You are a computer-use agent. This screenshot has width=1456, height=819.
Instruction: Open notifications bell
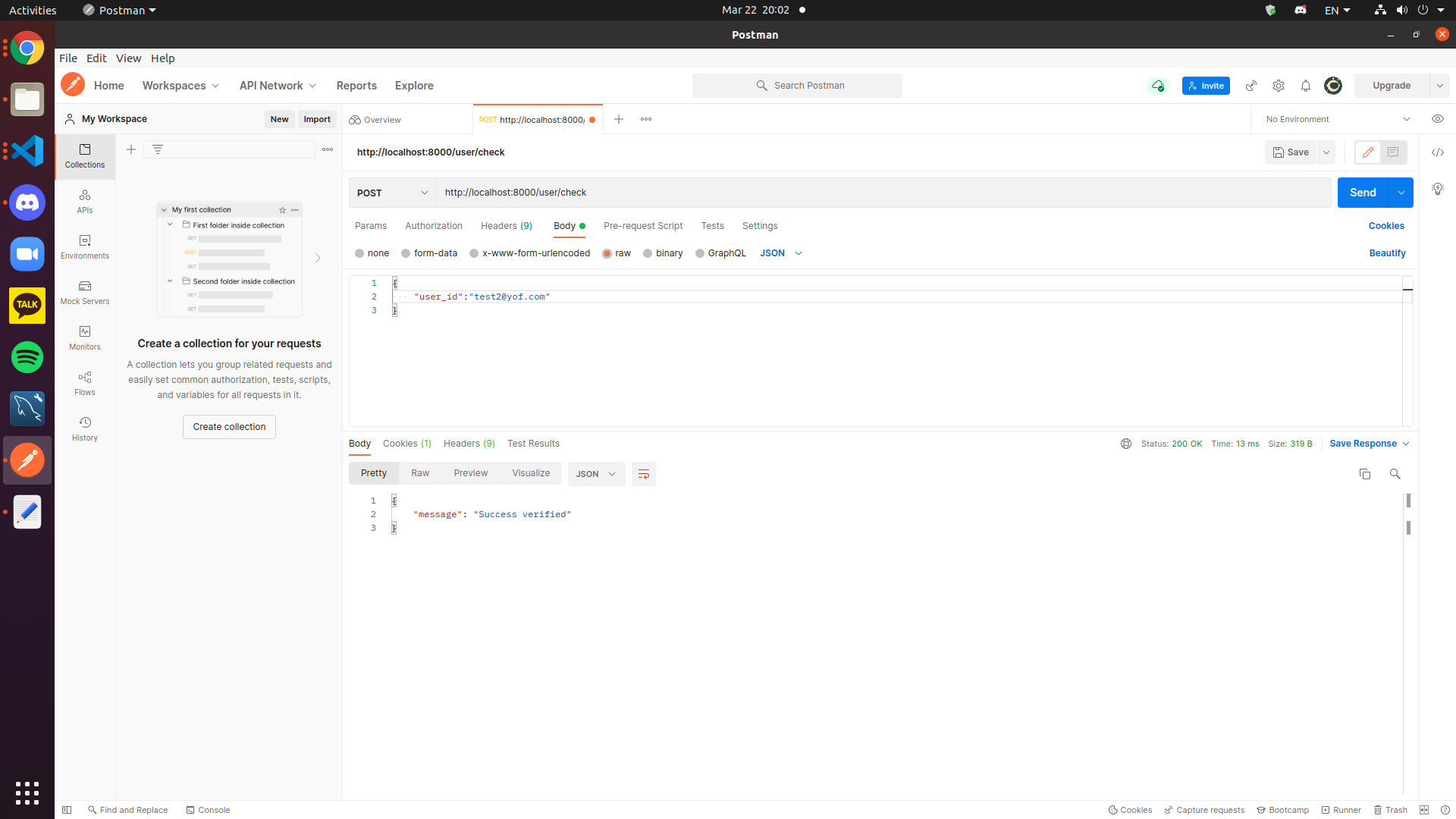click(x=1306, y=86)
